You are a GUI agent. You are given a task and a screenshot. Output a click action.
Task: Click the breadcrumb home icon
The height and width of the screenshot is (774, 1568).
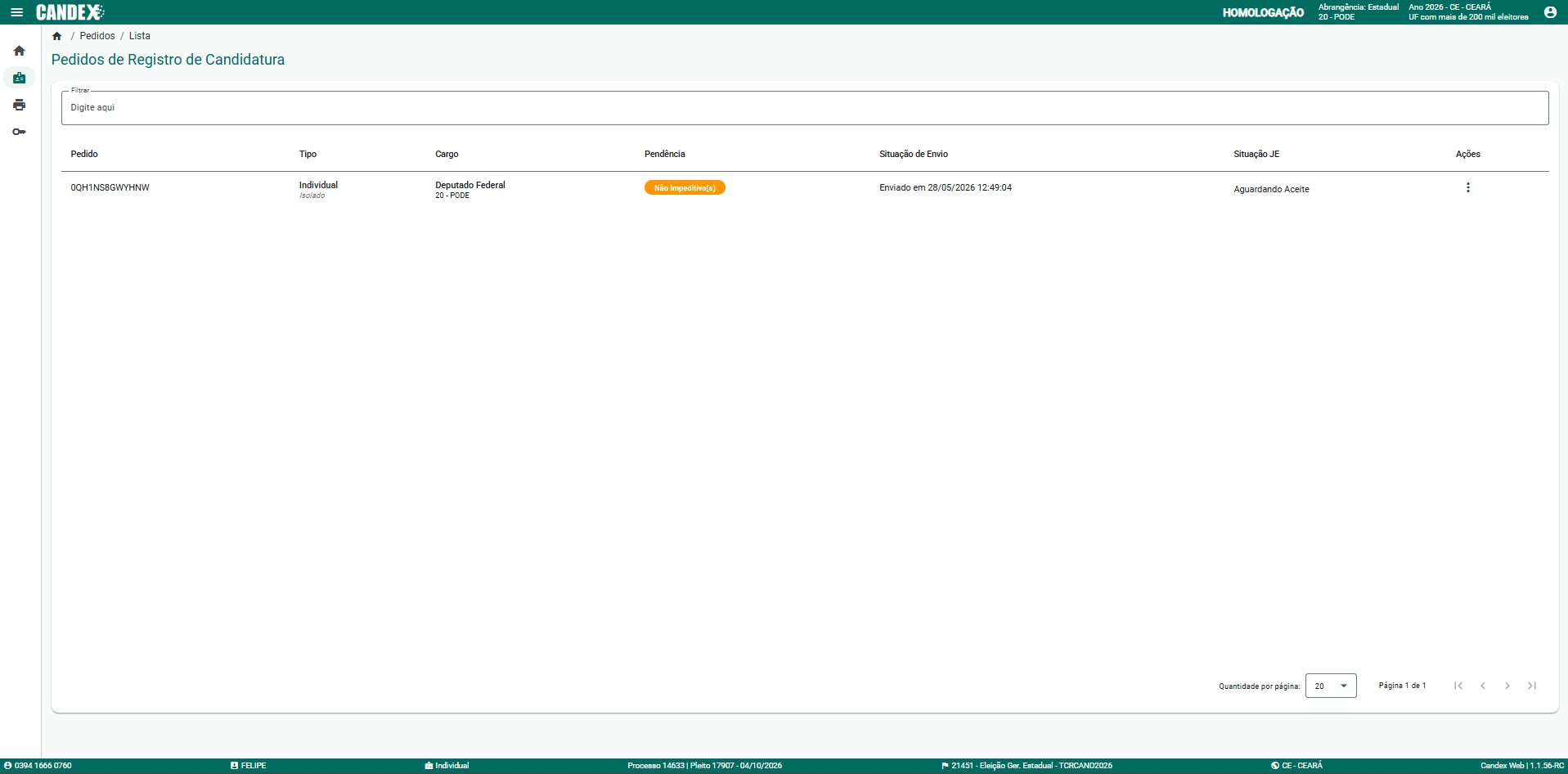click(x=57, y=36)
